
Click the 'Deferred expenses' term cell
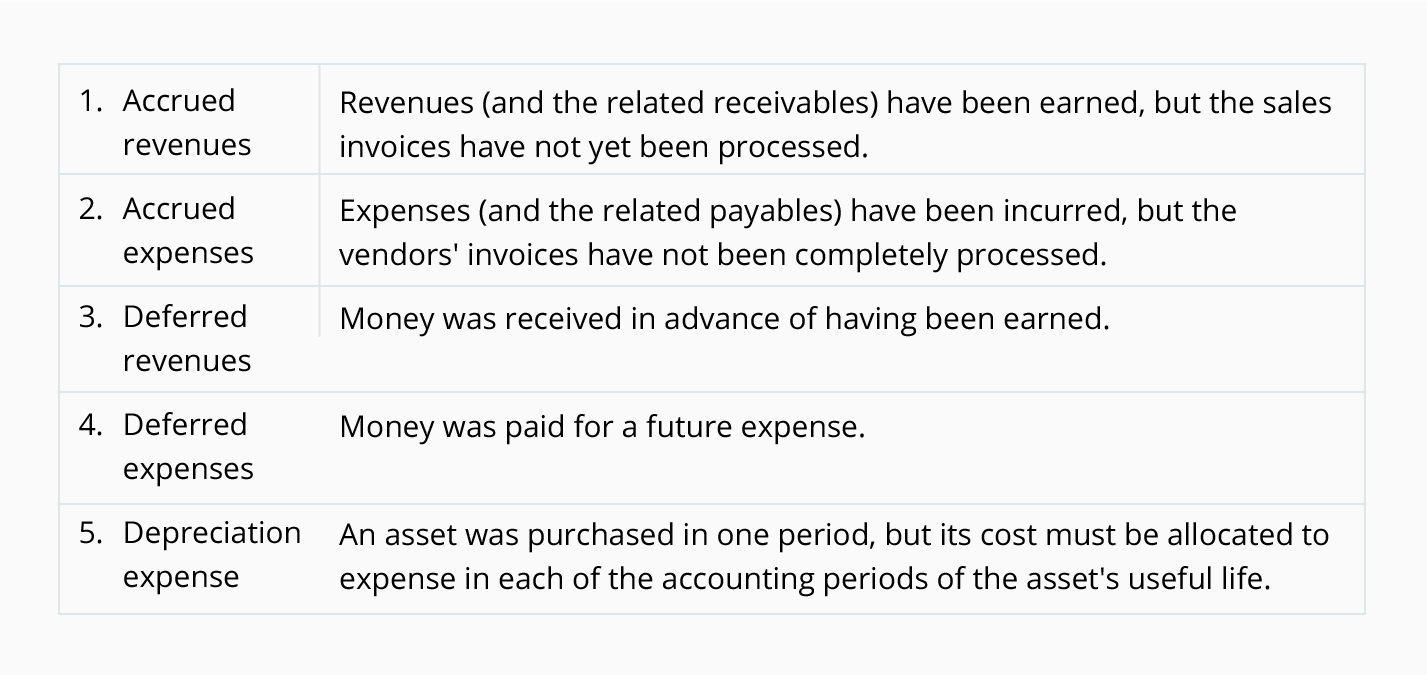click(x=190, y=447)
